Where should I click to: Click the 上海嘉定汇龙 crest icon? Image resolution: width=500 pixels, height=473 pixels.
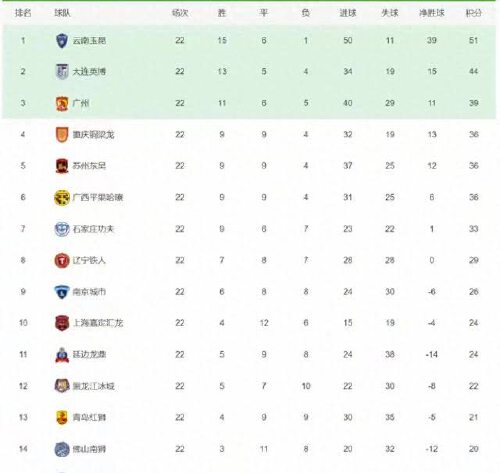[62, 323]
